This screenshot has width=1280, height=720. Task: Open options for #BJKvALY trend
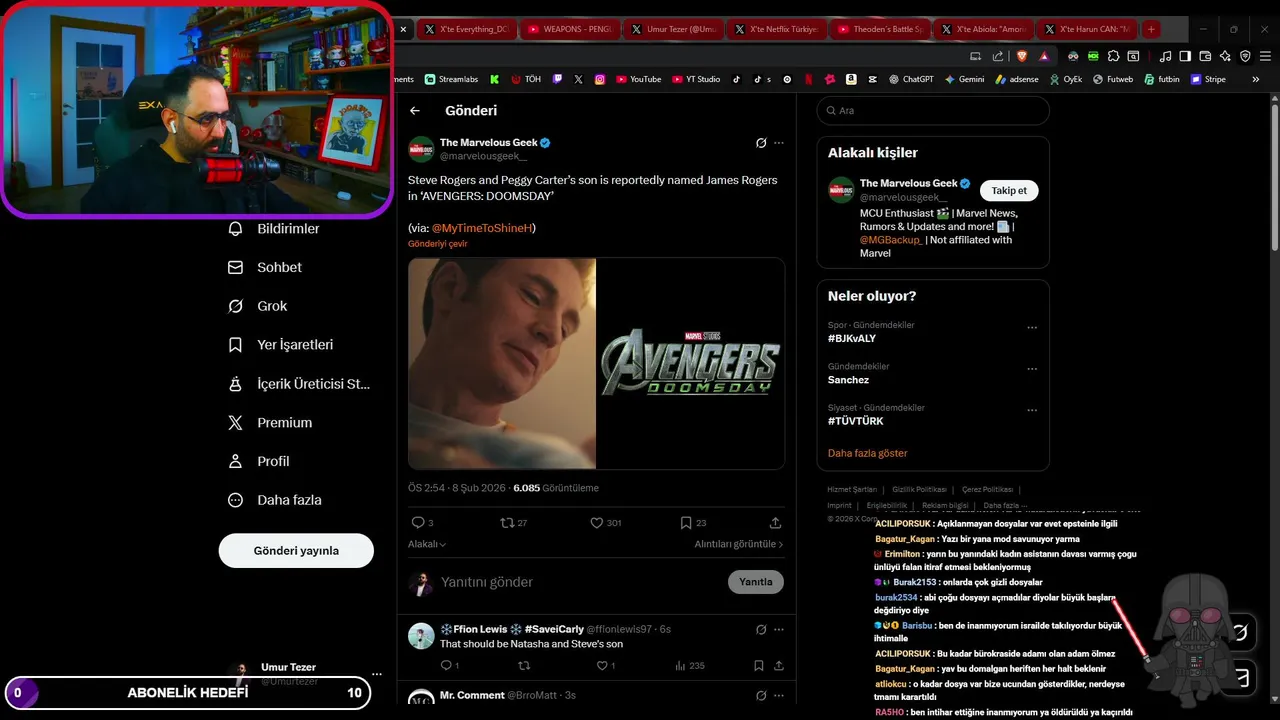[x=1032, y=328]
